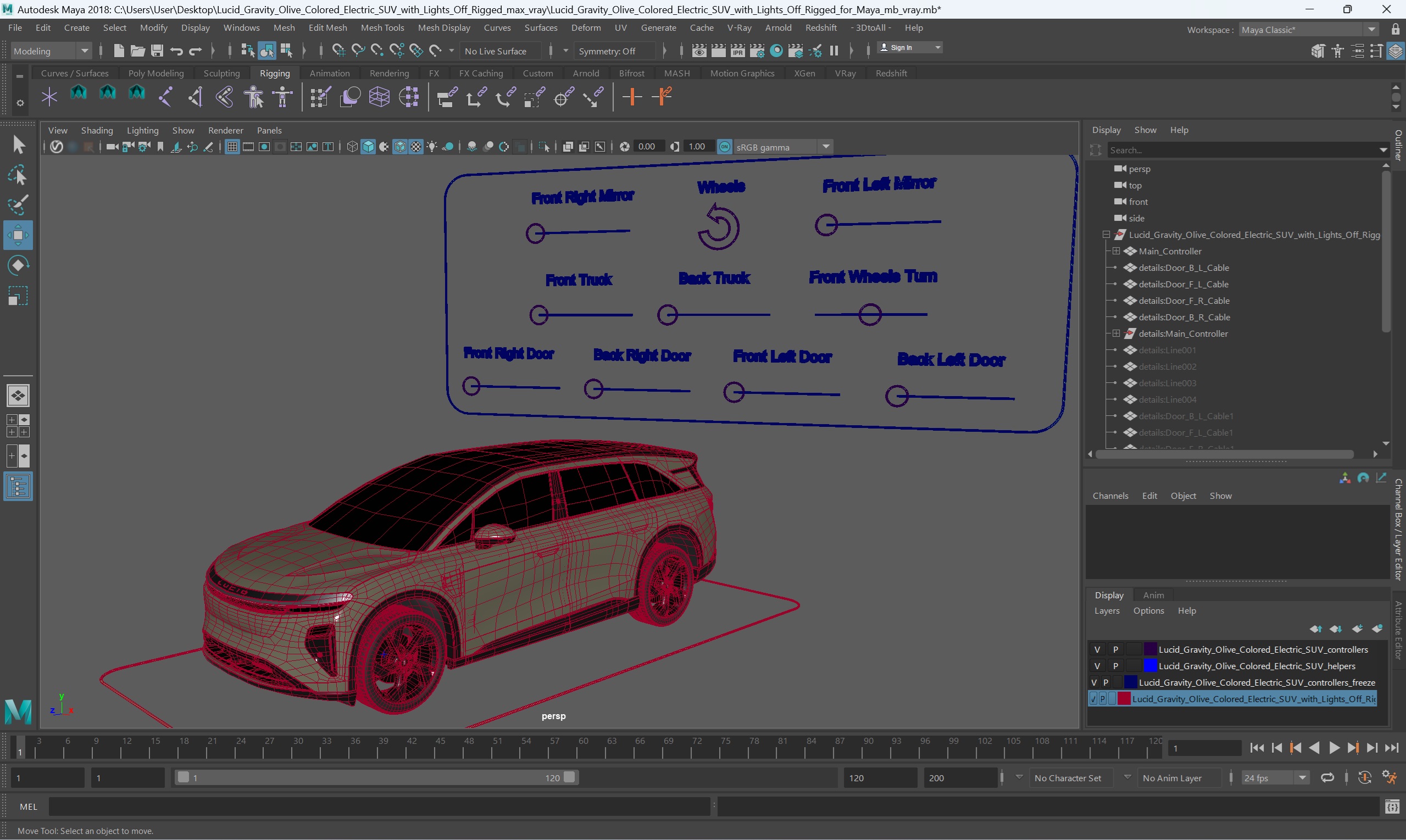Toggle Wireframe on shaded viewport button
This screenshot has height=840, width=1406.
pos(400,147)
